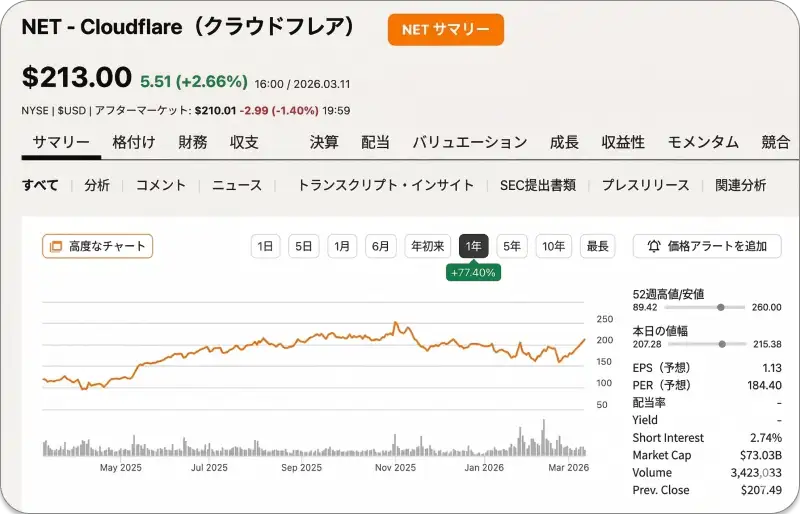Open the 格付け ratings tab

click(134, 142)
